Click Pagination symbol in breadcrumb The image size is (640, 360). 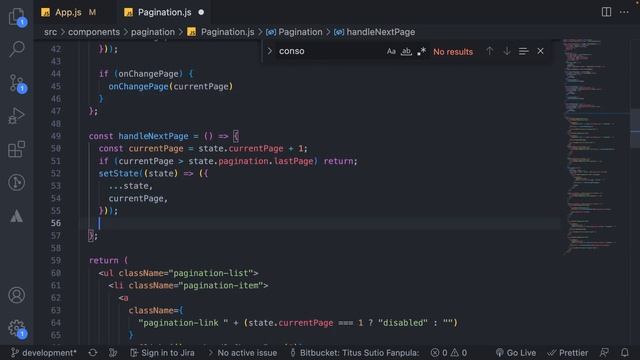point(300,32)
